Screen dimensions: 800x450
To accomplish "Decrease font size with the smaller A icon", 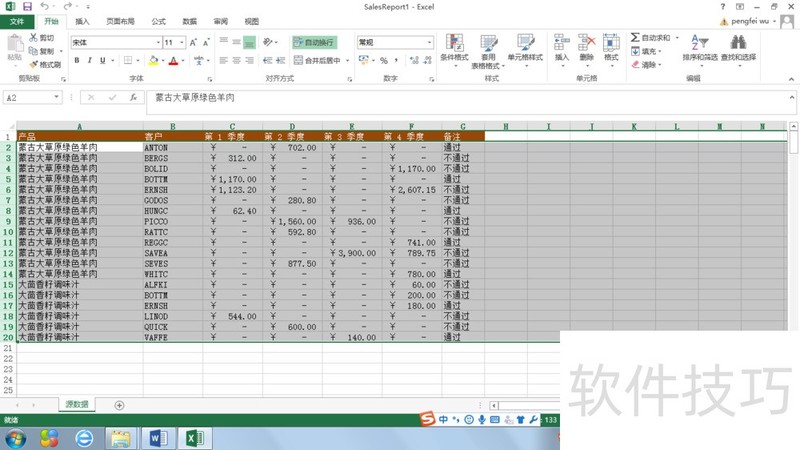I will point(206,42).
